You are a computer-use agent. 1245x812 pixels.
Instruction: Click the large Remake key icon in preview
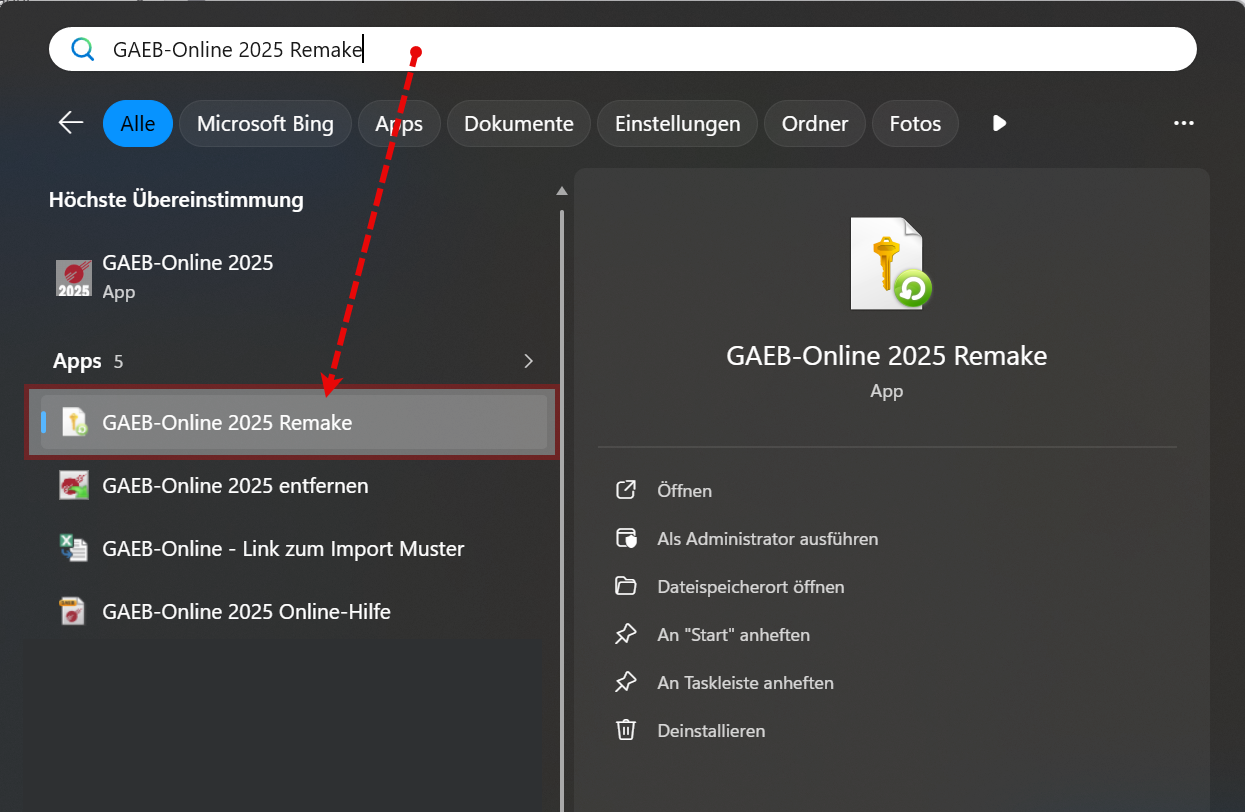click(889, 264)
